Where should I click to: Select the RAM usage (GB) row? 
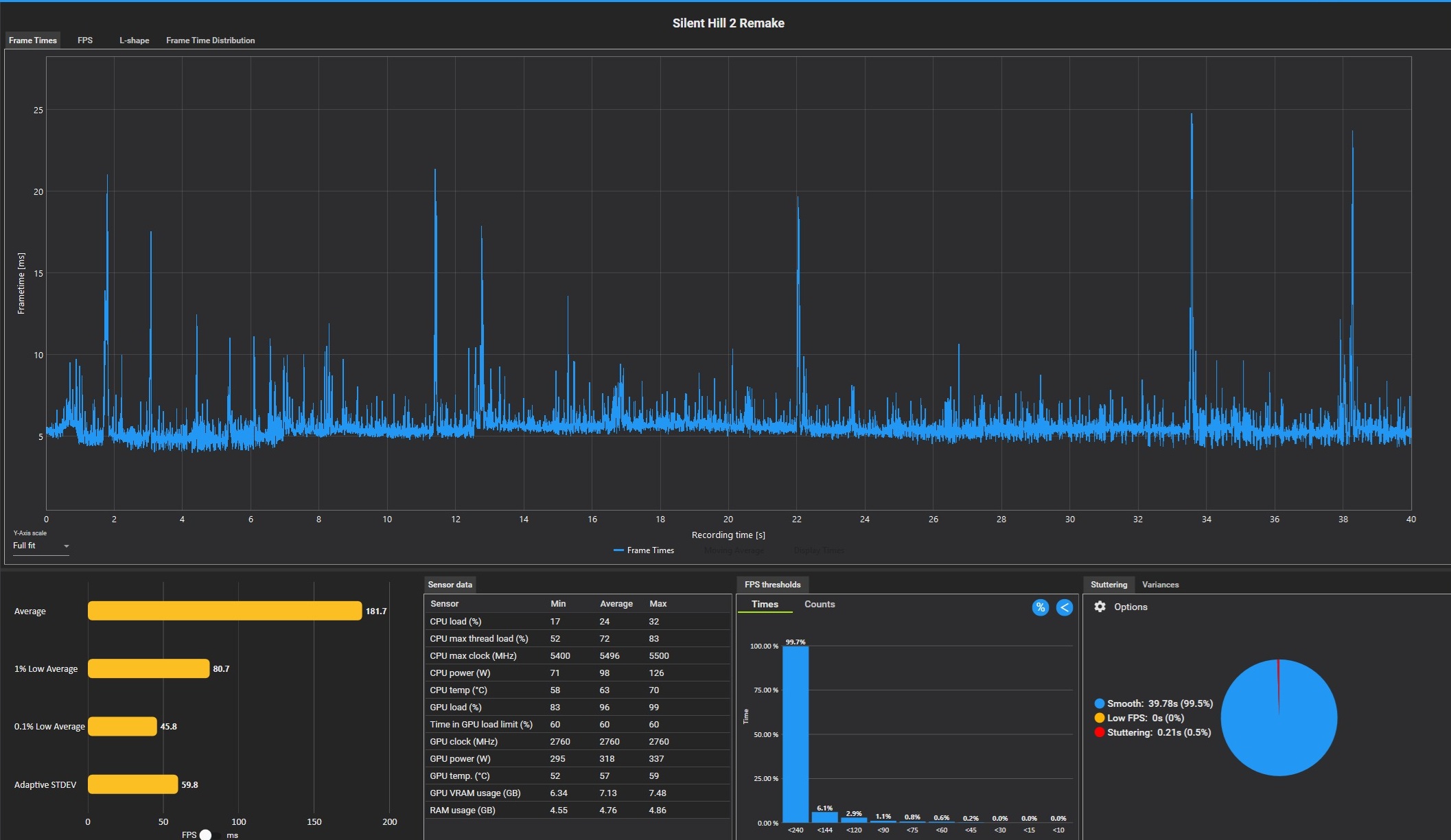(578, 810)
